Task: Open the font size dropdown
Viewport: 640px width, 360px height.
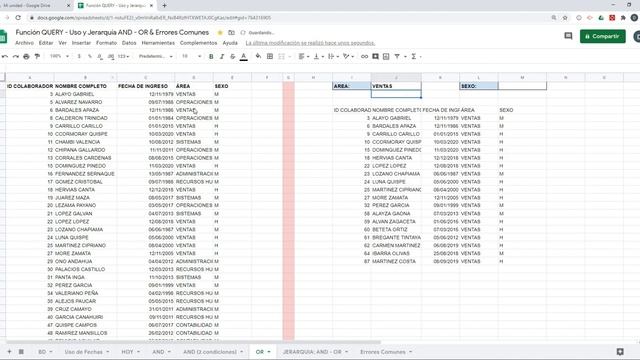Action: pyautogui.click(x=191, y=56)
